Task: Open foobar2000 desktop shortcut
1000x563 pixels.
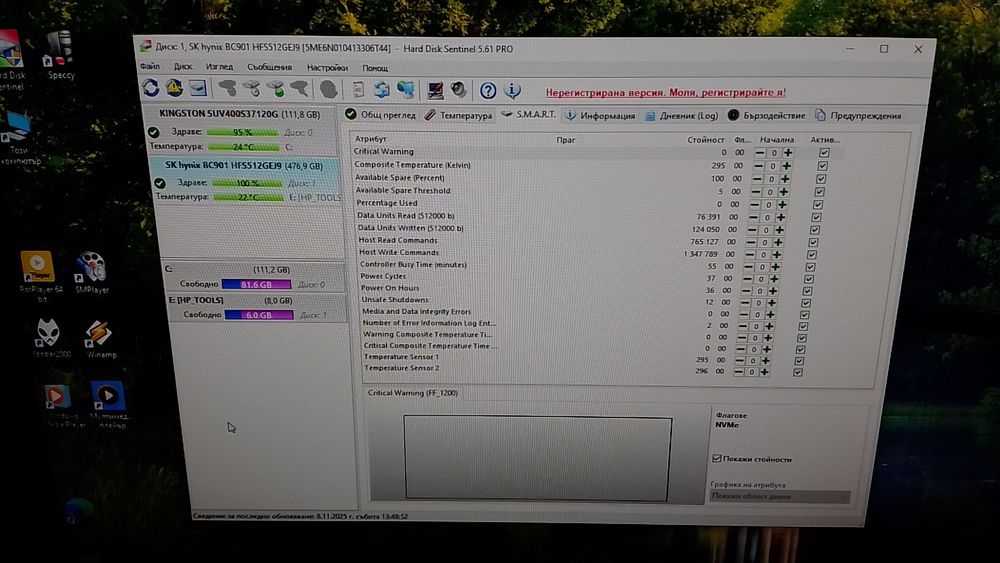Action: [x=50, y=338]
